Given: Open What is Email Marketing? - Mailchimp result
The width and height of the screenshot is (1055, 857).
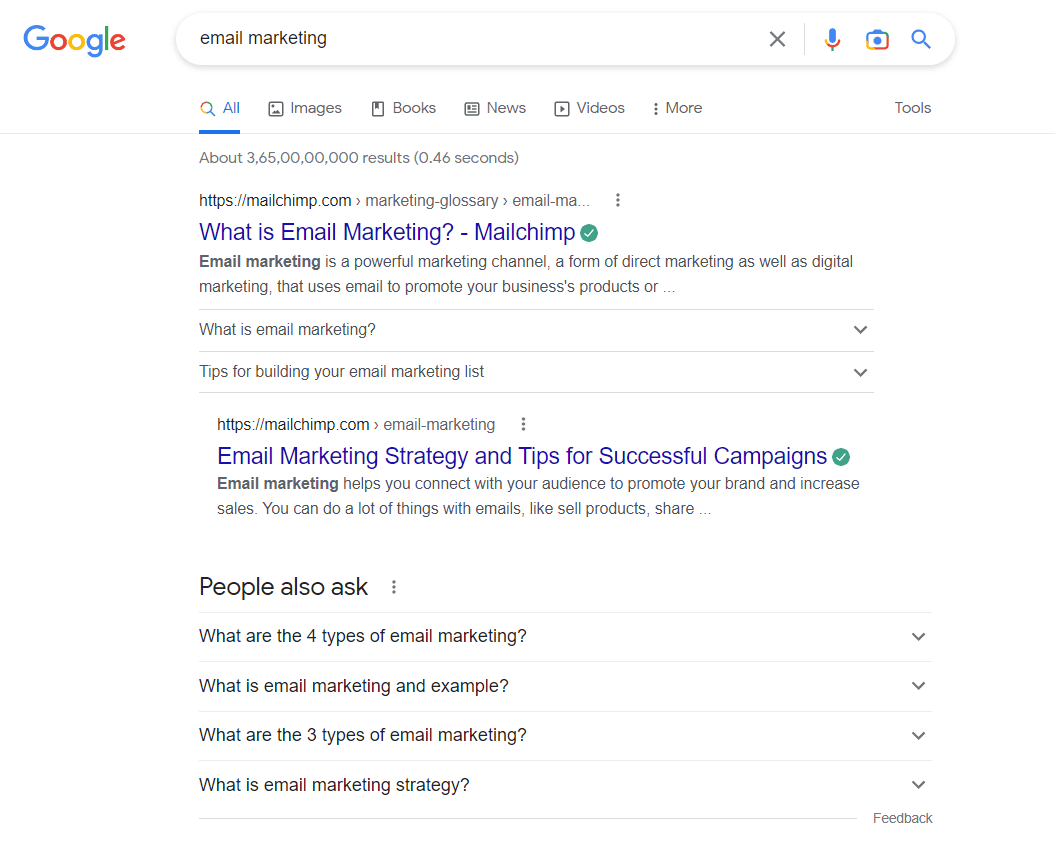Looking at the screenshot, I should [387, 232].
